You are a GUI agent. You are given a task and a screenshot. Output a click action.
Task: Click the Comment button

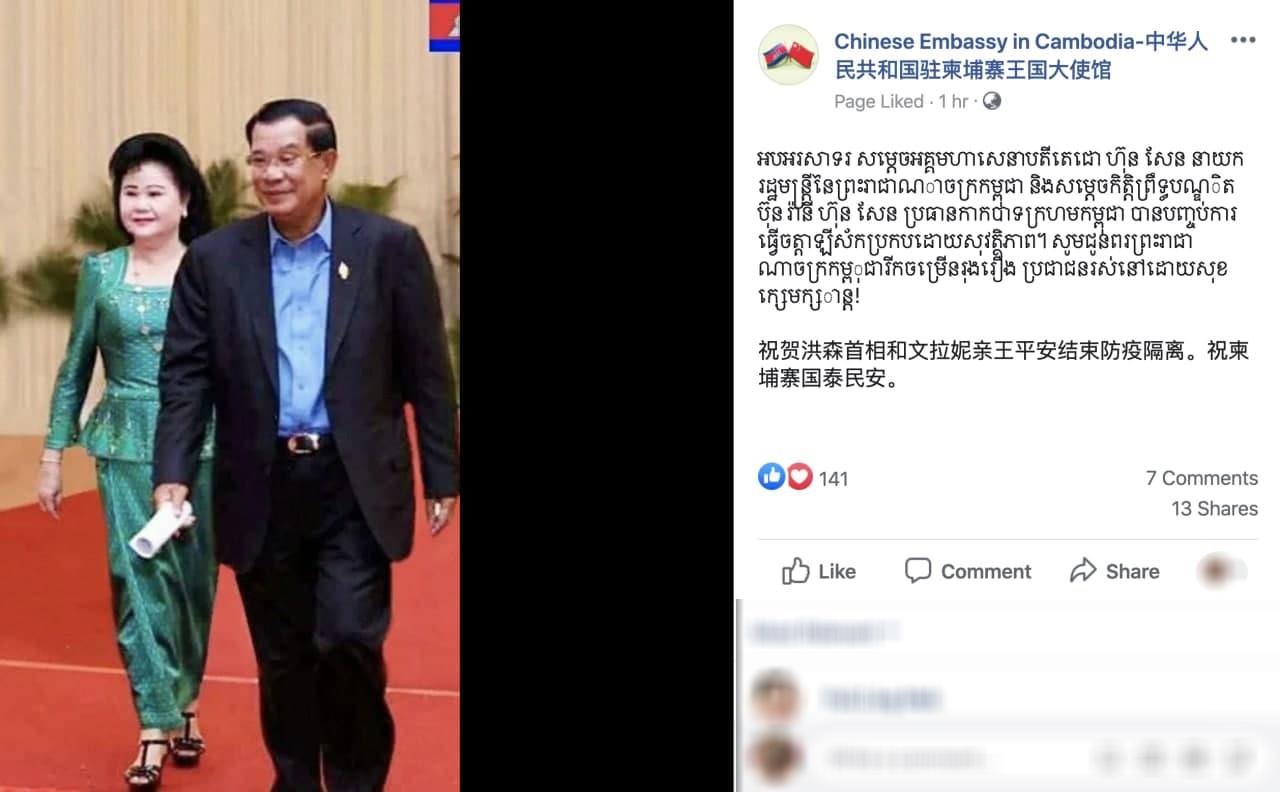click(x=967, y=571)
